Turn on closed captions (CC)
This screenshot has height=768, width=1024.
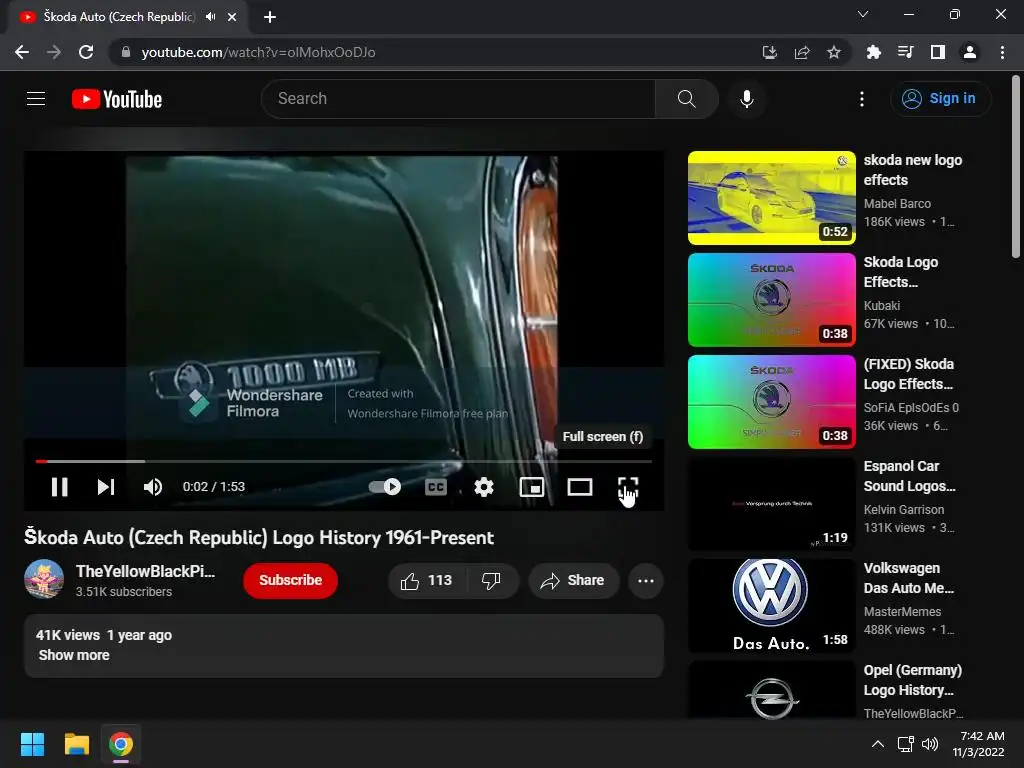point(436,487)
